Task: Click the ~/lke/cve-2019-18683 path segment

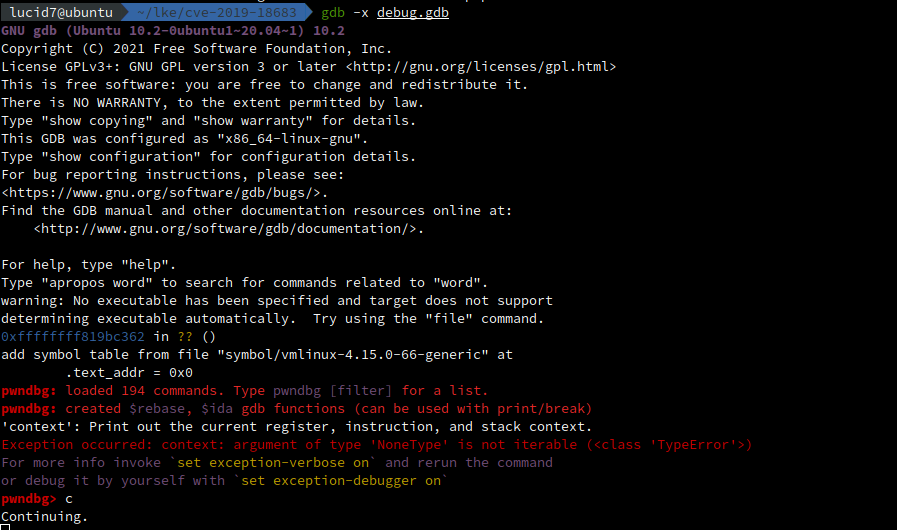Action: [217, 12]
